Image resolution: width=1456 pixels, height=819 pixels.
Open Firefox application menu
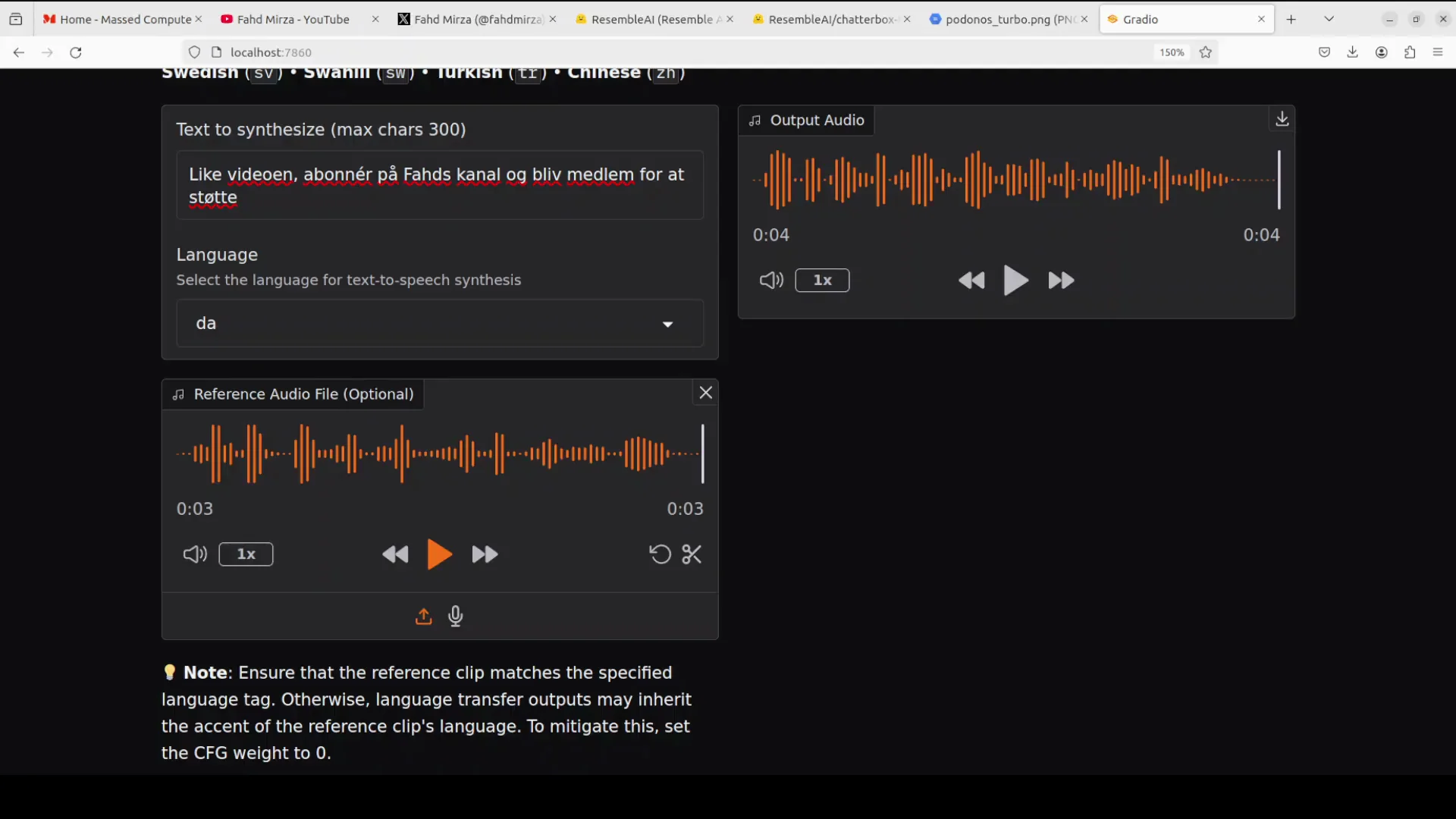click(1438, 52)
